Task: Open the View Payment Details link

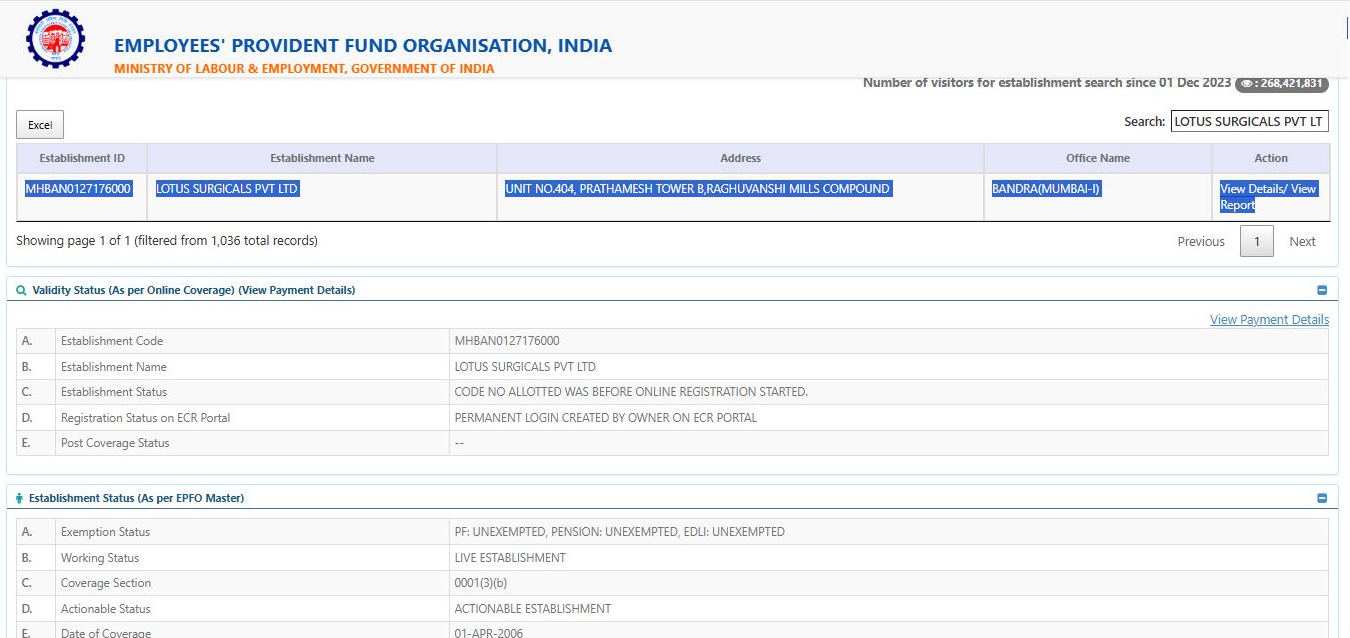Action: point(1269,320)
